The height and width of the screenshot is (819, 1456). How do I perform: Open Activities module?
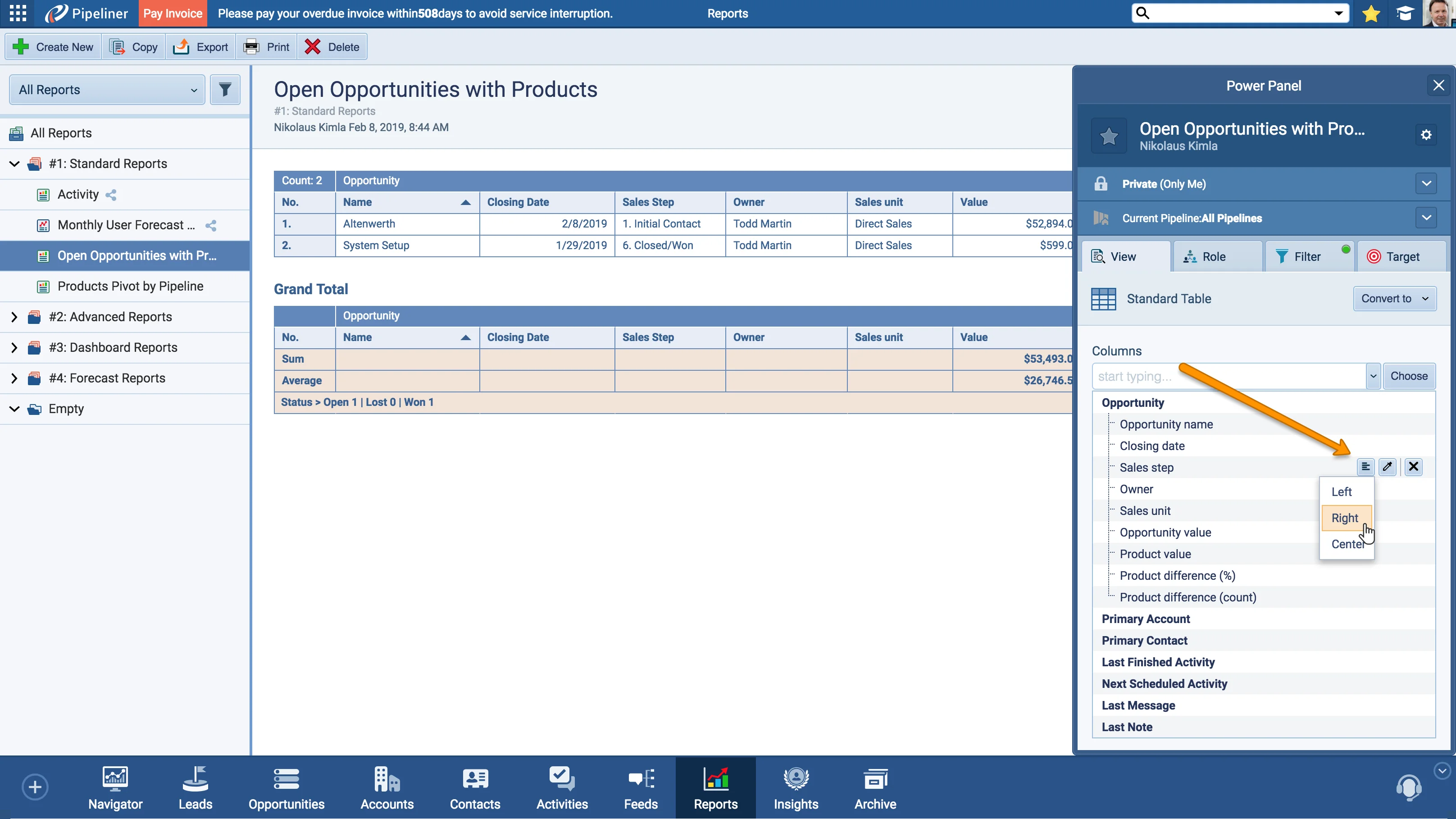(562, 788)
